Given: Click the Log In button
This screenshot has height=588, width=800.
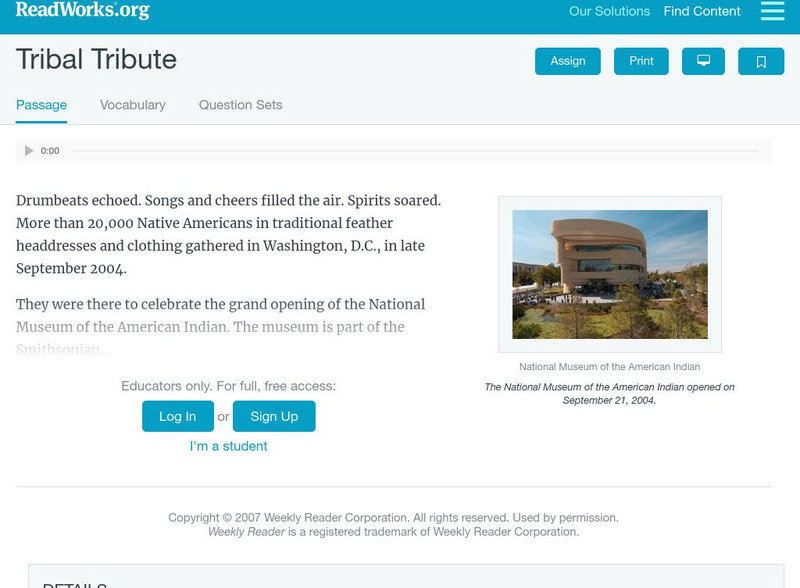Looking at the screenshot, I should click(177, 416).
